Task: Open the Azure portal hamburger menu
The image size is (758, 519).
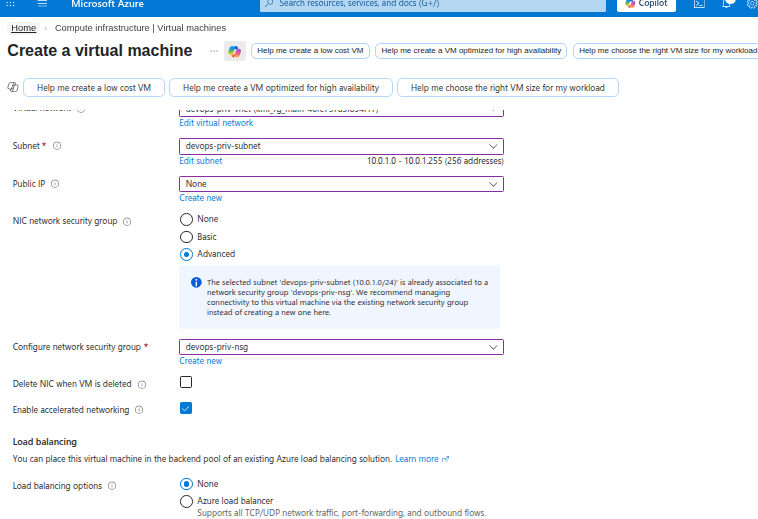Action: 42,3
